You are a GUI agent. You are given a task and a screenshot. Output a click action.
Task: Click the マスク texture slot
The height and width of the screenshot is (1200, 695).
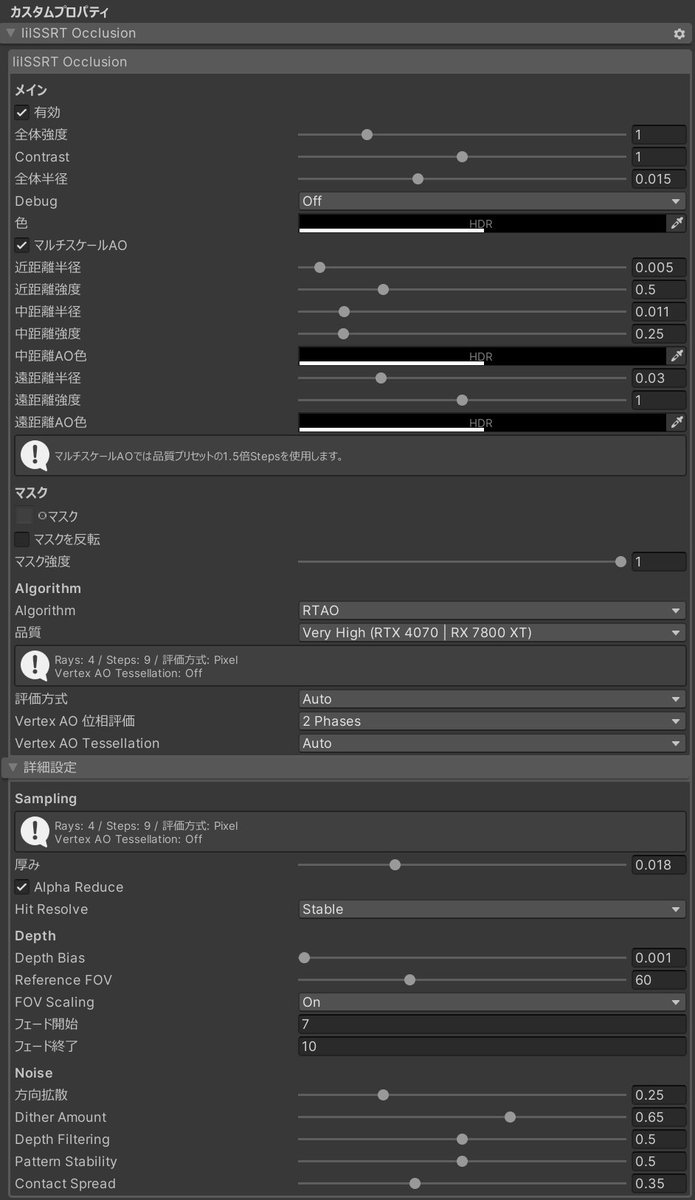pyautogui.click(x=24, y=516)
